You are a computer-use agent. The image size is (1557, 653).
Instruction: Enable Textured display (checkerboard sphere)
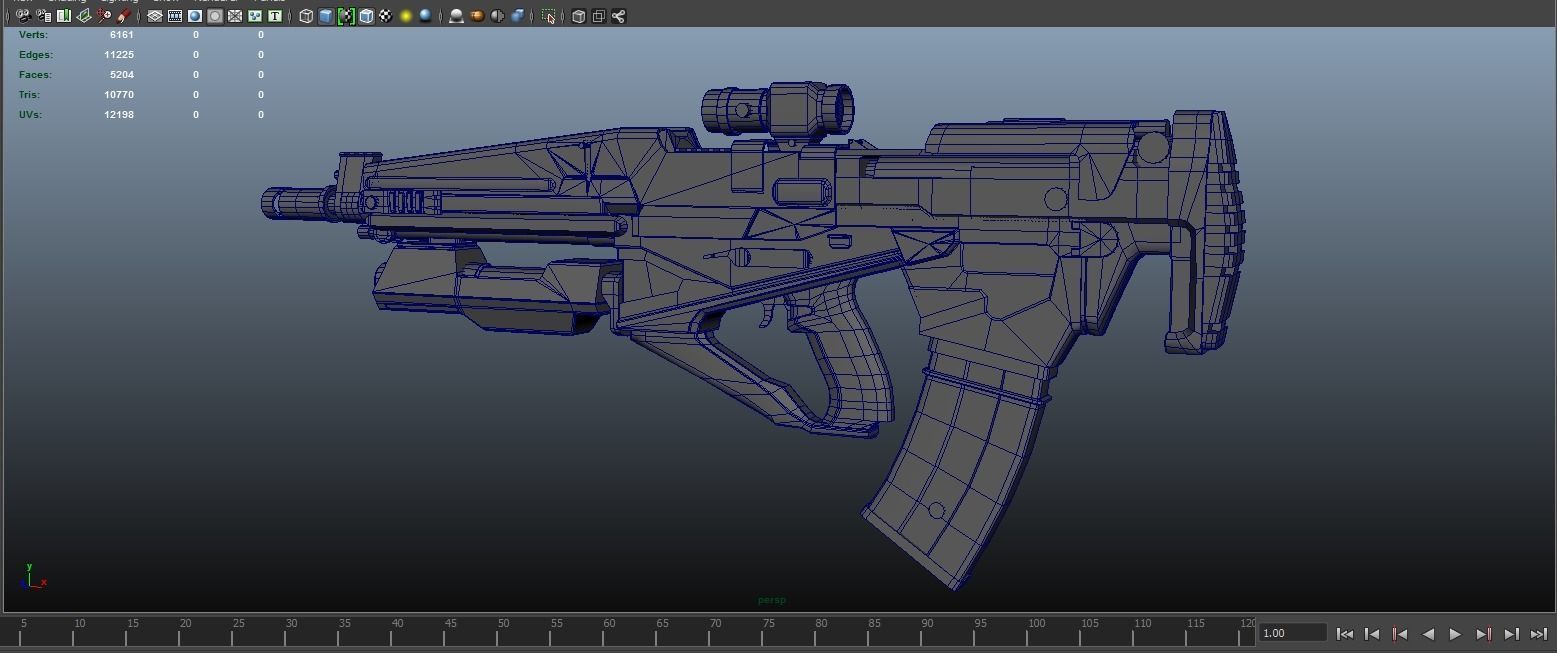(x=385, y=16)
